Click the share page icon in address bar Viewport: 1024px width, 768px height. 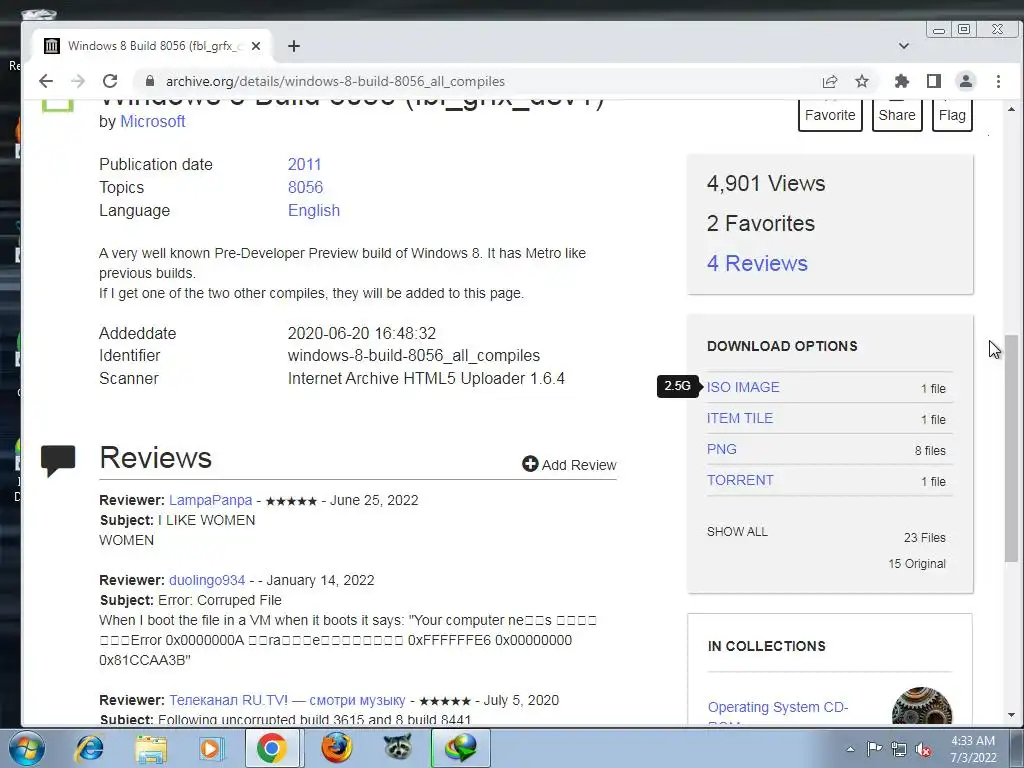pyautogui.click(x=830, y=81)
